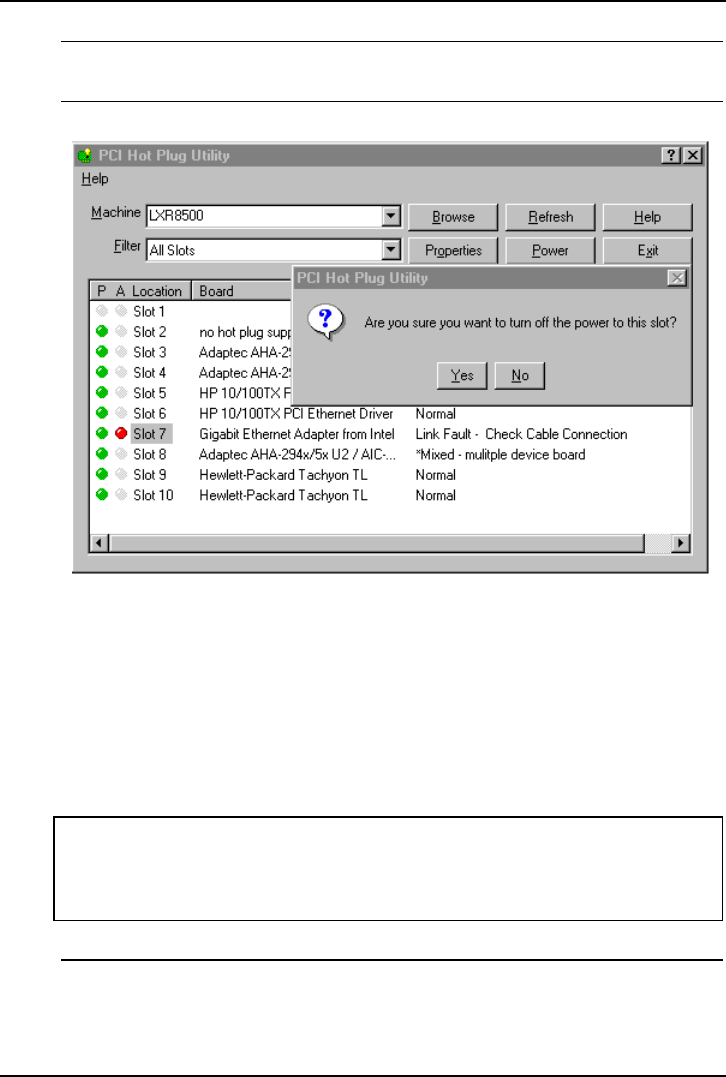The image size is (726, 1077).
Task: Click green power LED for Slot 8
Action: point(102,454)
